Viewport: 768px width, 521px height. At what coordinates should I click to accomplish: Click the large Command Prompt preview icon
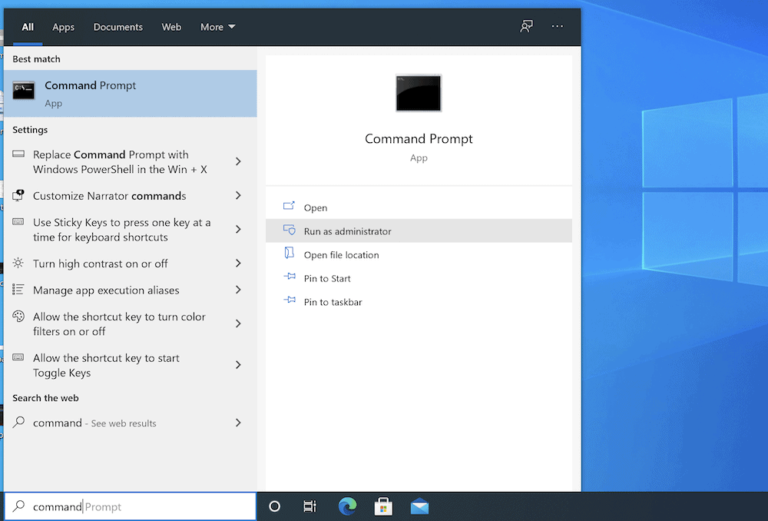tap(418, 93)
